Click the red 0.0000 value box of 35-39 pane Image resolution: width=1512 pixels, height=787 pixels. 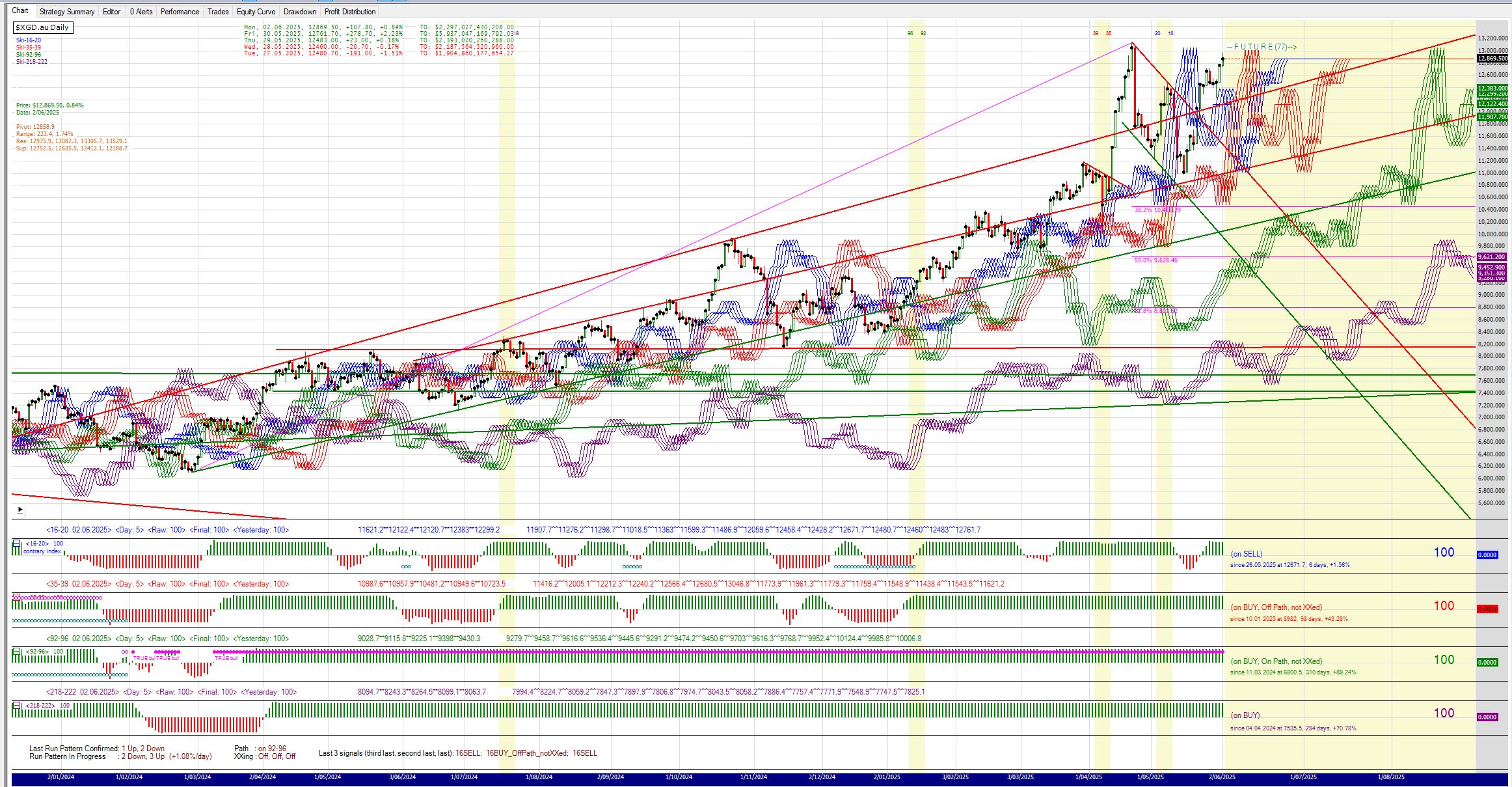[1487, 609]
